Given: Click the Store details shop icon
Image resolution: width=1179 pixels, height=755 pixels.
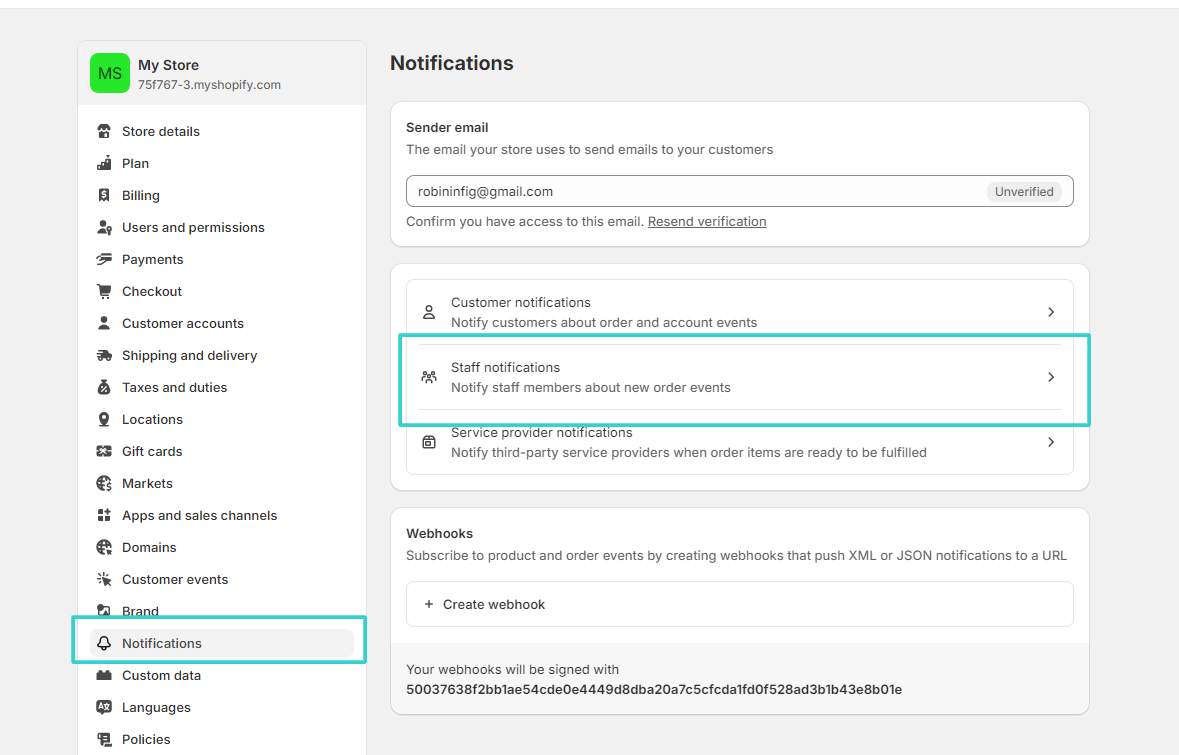Looking at the screenshot, I should point(104,132).
